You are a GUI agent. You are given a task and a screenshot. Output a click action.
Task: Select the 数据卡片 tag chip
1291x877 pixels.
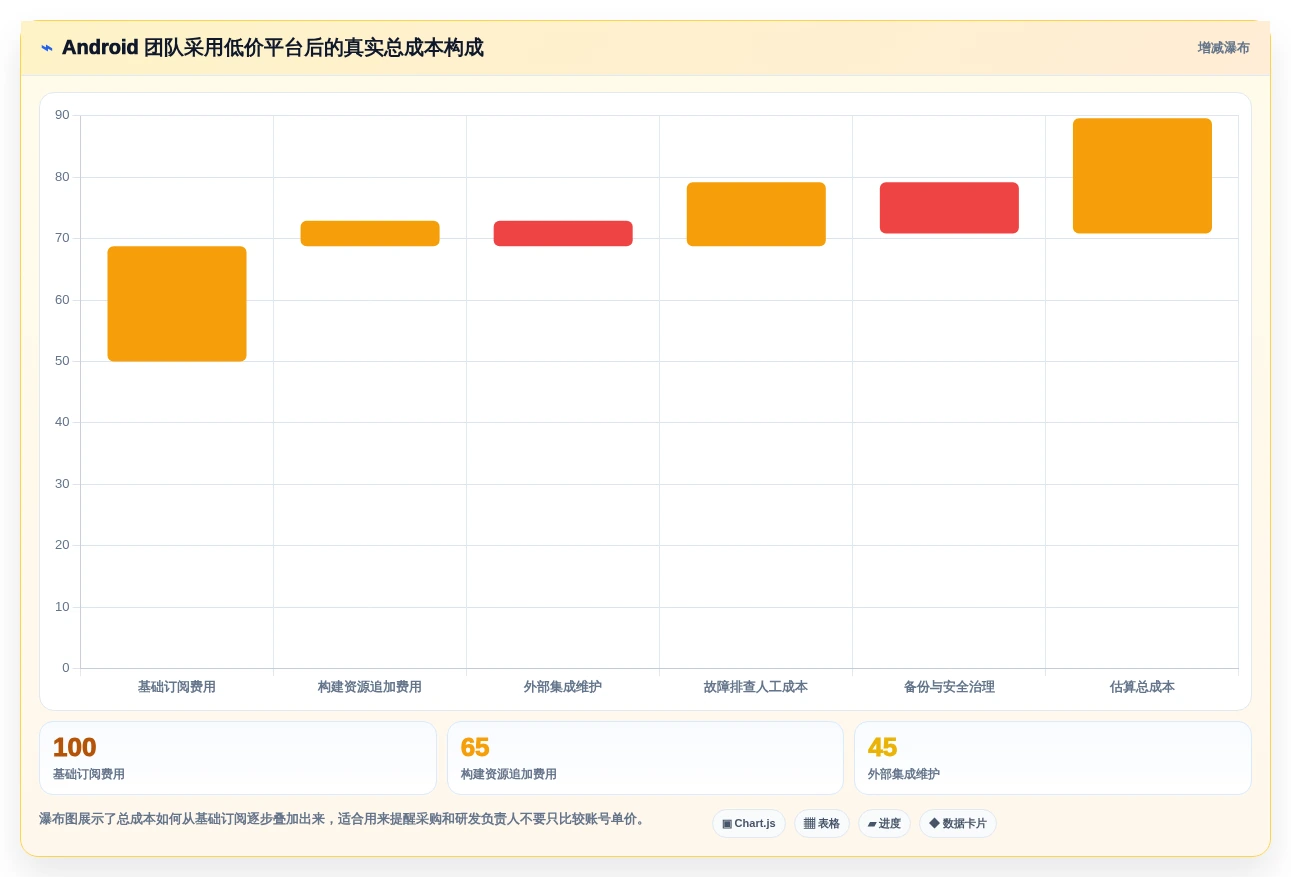click(x=958, y=824)
